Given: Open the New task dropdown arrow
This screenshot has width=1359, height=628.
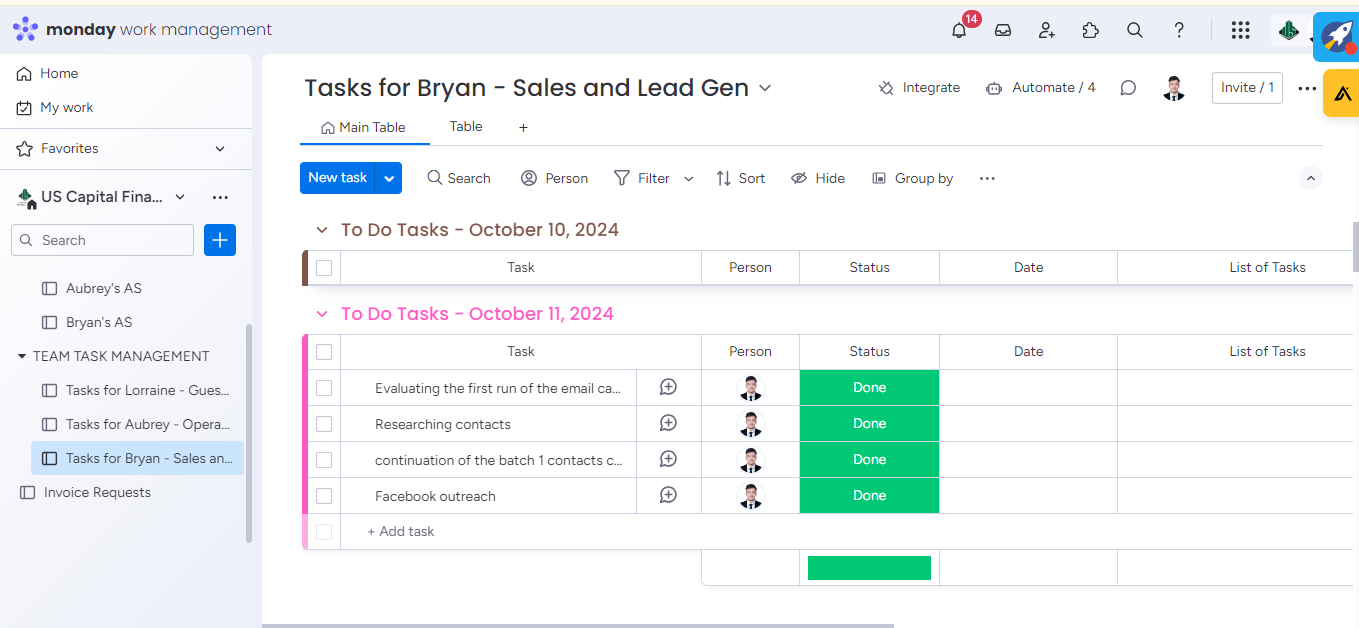Looking at the screenshot, I should tap(389, 178).
